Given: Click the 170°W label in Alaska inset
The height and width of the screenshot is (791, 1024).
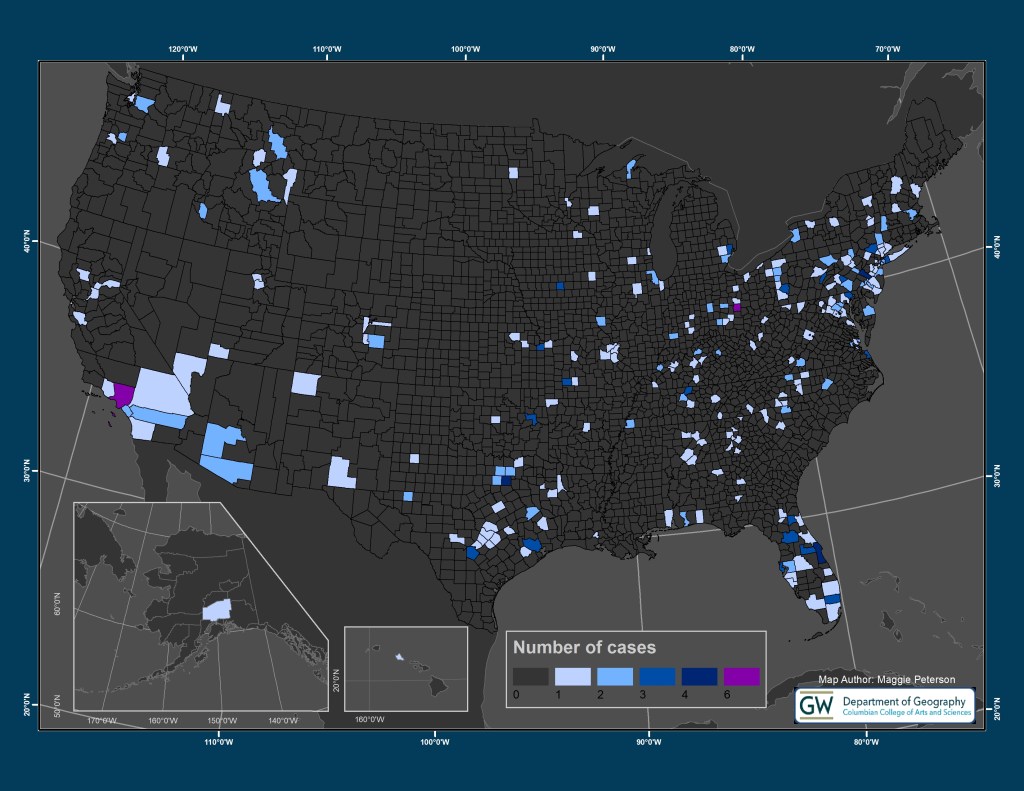Looking at the screenshot, I should pos(101,720).
